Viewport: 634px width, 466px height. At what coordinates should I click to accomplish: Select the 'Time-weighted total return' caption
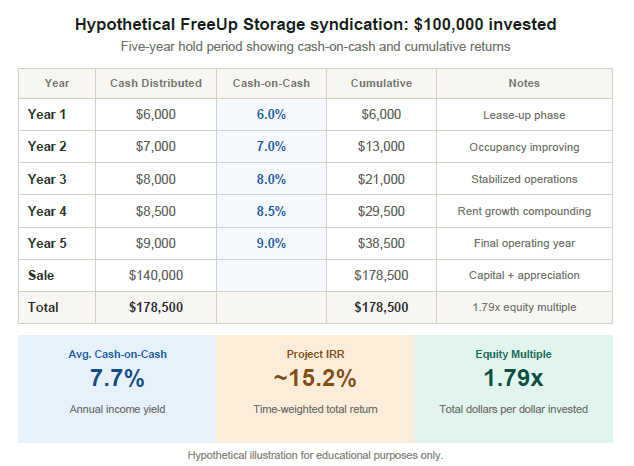(x=315, y=409)
